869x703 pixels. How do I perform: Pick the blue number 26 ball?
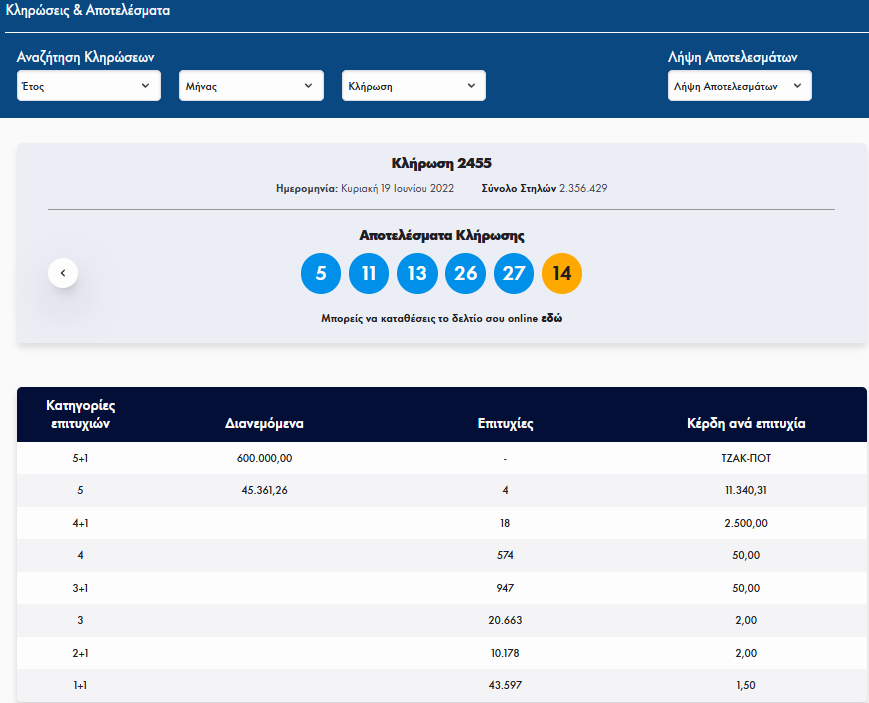465,274
